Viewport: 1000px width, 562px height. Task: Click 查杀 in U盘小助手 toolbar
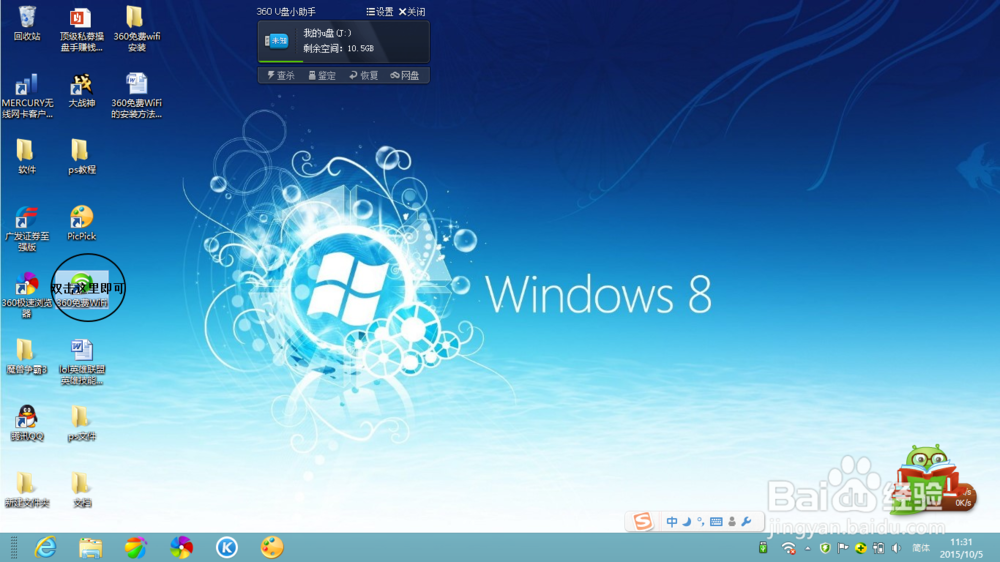(x=281, y=75)
